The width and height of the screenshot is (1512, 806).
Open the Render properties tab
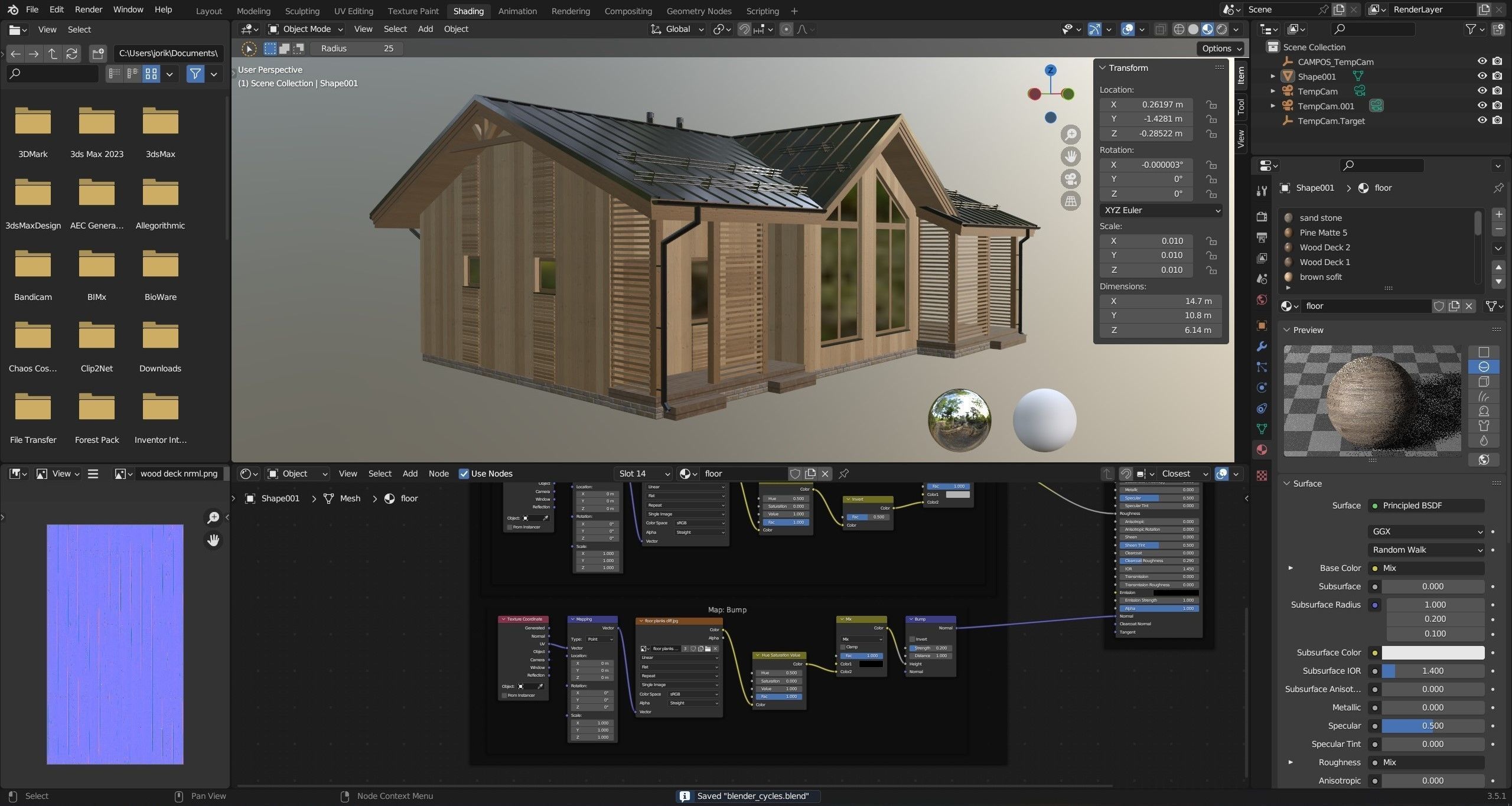point(1262,216)
